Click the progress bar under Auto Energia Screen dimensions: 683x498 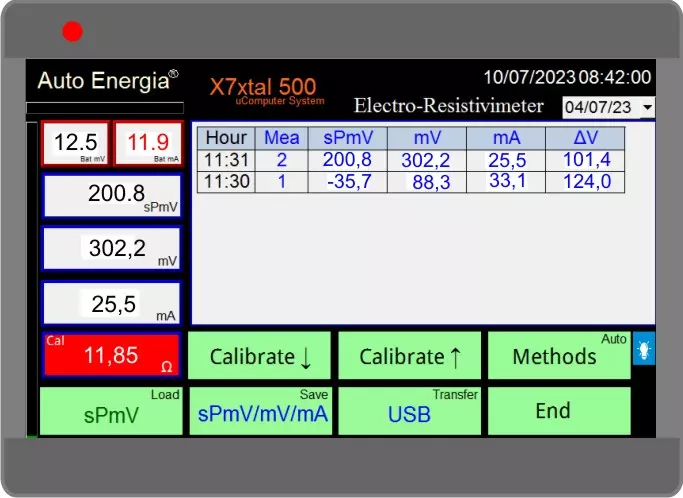105,108
